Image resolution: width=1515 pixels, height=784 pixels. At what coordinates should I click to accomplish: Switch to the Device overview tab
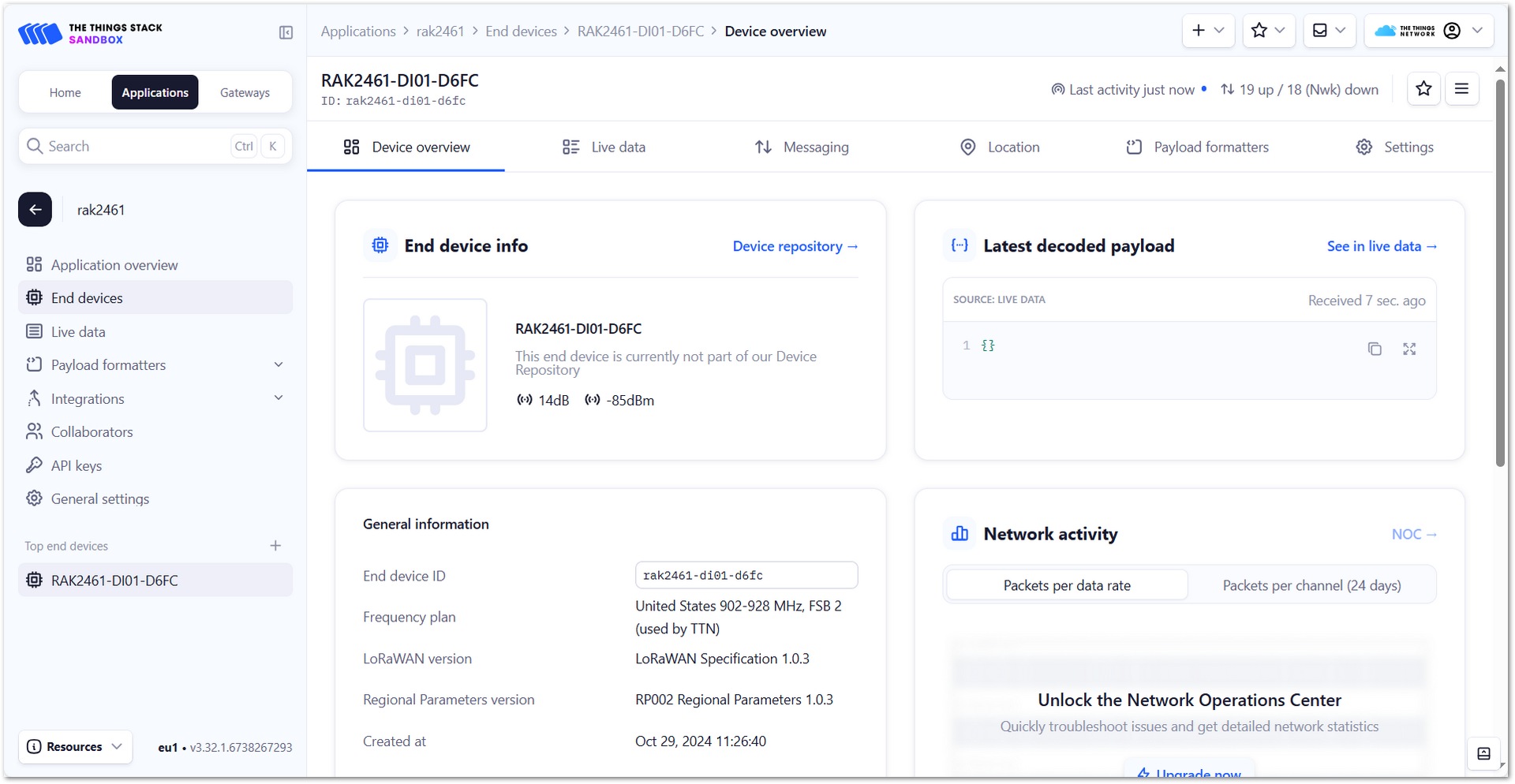pyautogui.click(x=406, y=147)
